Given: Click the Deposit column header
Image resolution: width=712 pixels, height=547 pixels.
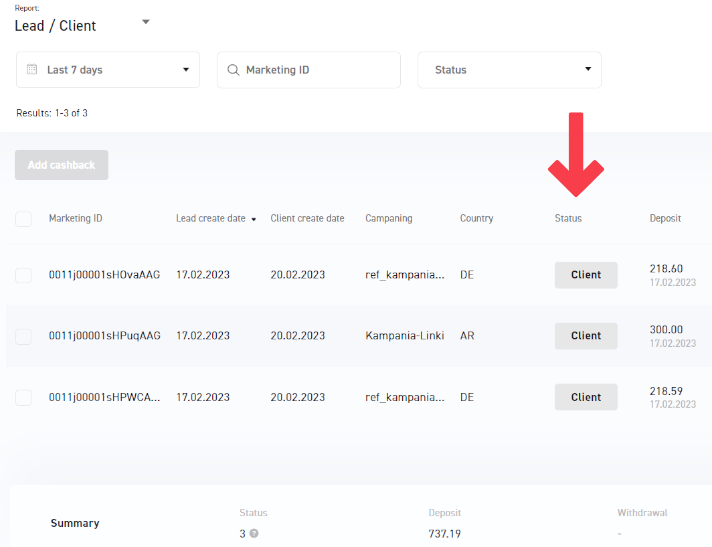Looking at the screenshot, I should (x=665, y=219).
